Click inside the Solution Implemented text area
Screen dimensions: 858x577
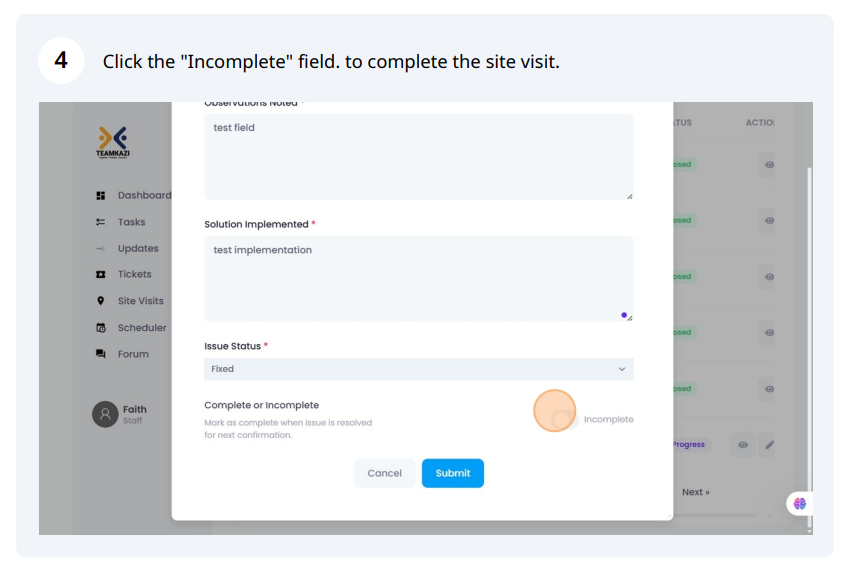419,279
